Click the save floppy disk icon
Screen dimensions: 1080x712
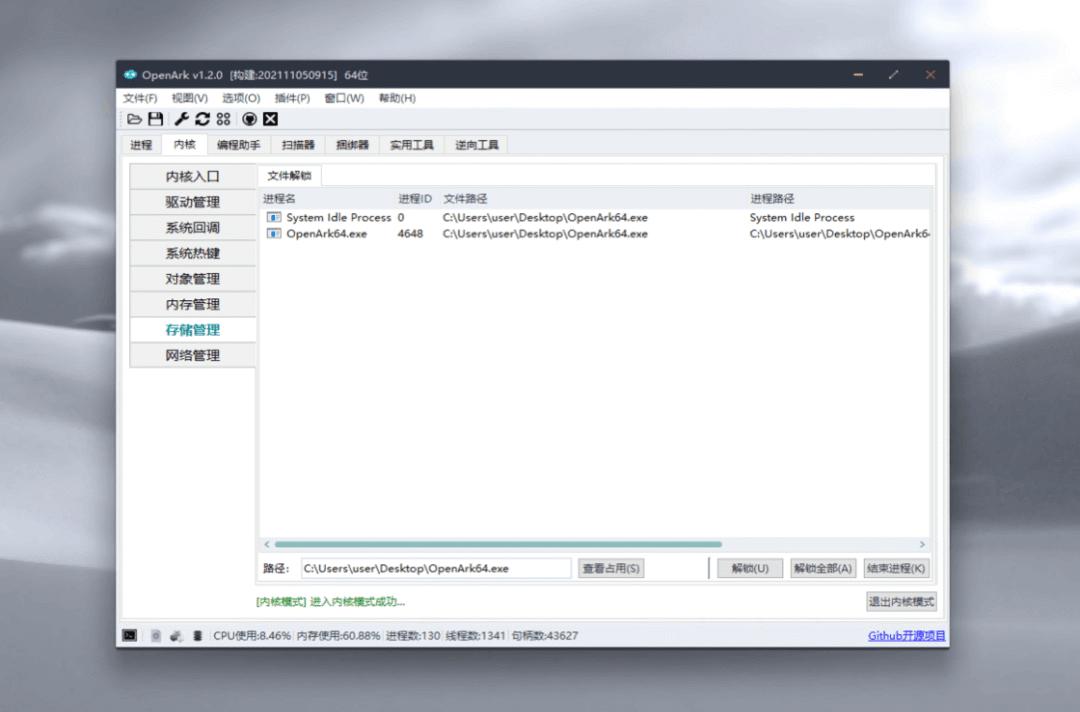point(156,119)
